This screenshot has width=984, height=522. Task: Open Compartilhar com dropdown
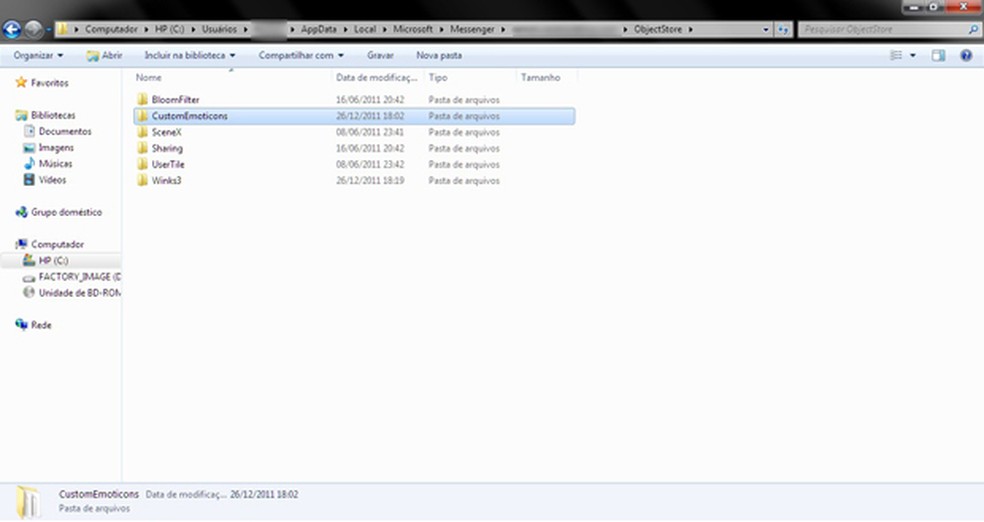[x=301, y=55]
